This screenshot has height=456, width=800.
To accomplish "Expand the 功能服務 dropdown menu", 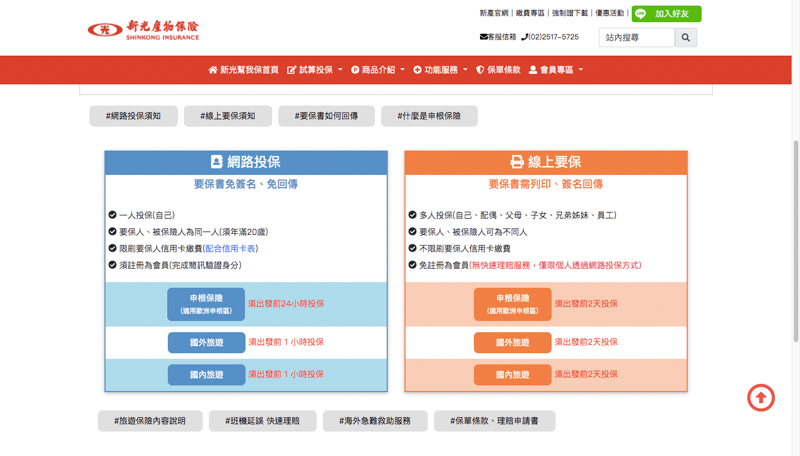I will 440,70.
